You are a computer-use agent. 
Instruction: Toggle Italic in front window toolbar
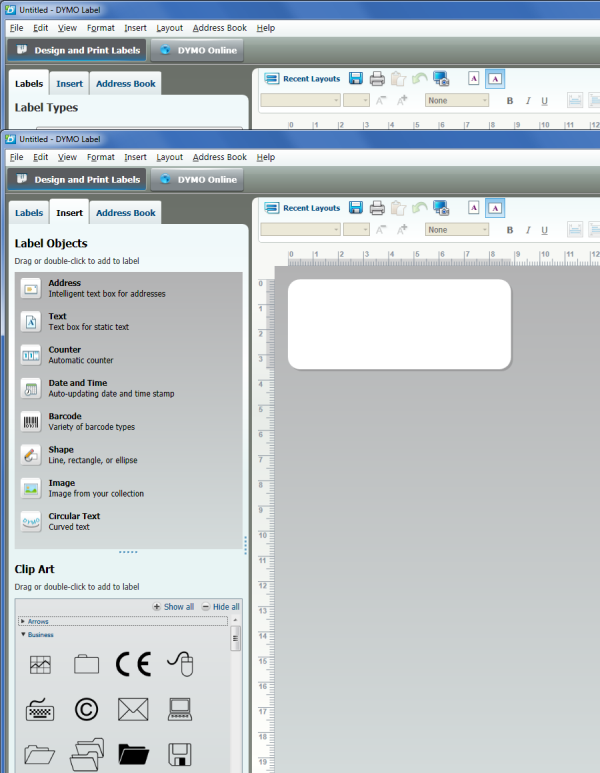point(528,230)
